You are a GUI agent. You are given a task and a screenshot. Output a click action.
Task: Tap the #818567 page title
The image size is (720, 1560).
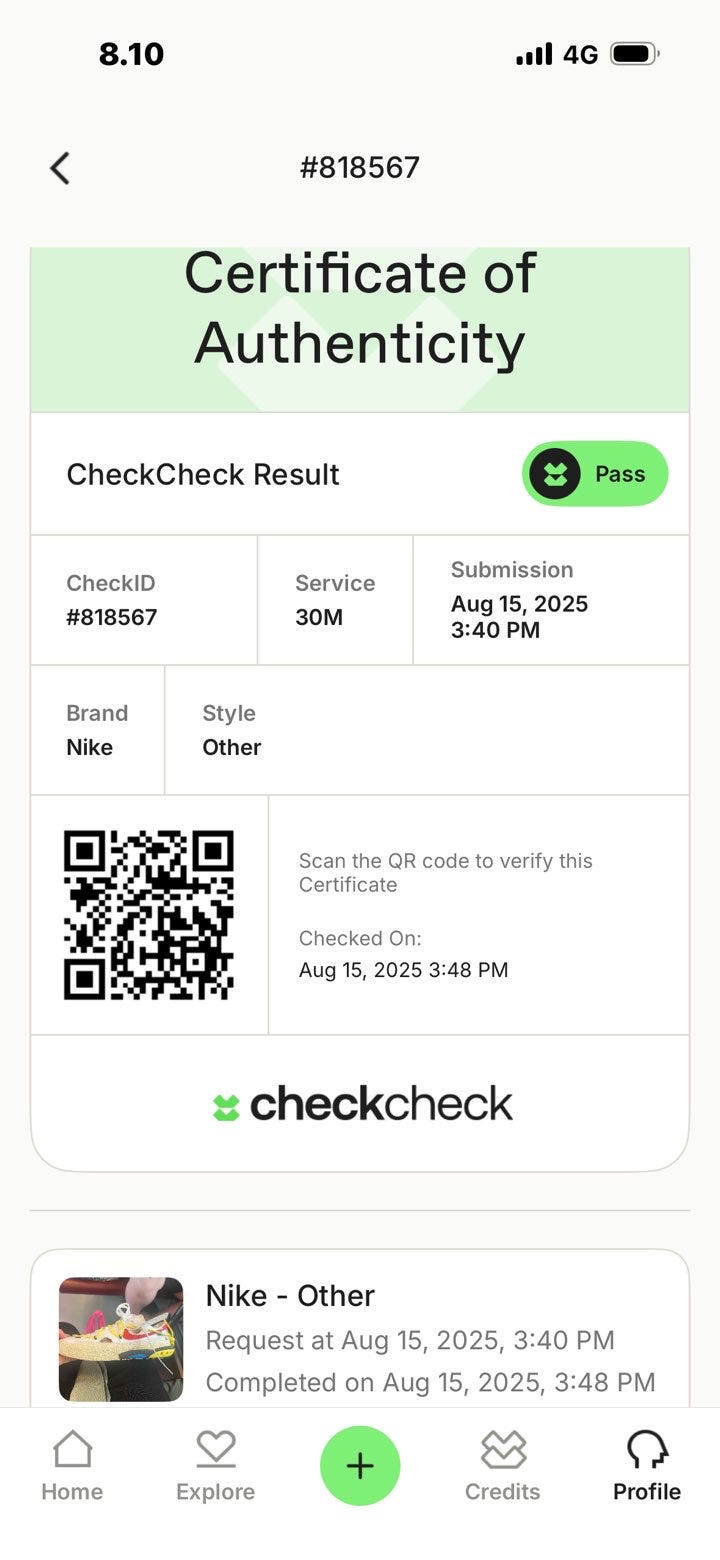(x=359, y=167)
